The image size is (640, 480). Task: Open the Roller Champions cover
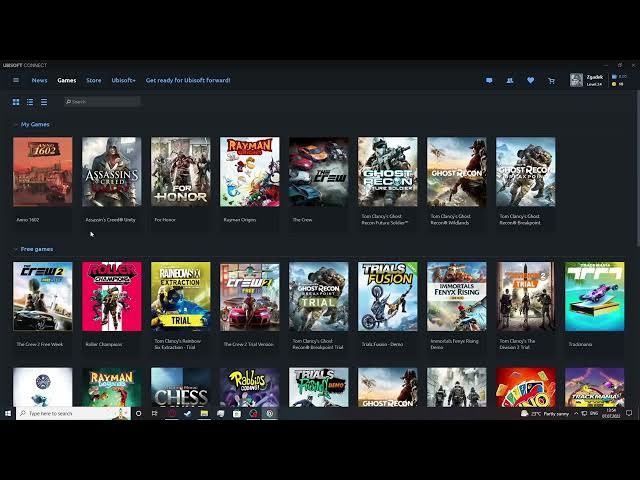pyautogui.click(x=111, y=296)
